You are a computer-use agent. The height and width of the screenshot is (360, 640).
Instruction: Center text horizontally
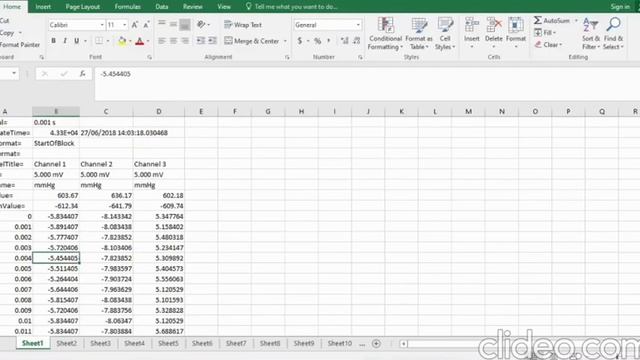point(173,41)
